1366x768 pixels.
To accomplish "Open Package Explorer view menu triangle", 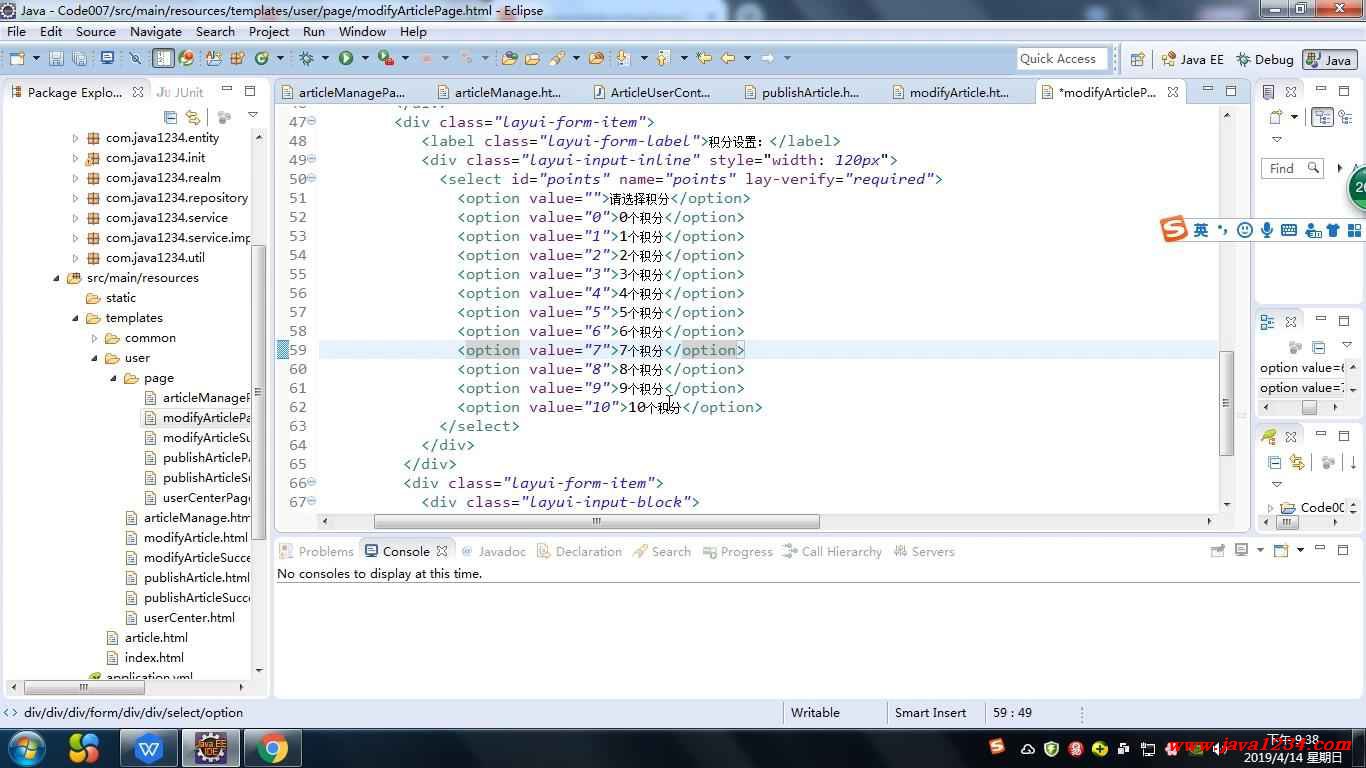I will (253, 117).
